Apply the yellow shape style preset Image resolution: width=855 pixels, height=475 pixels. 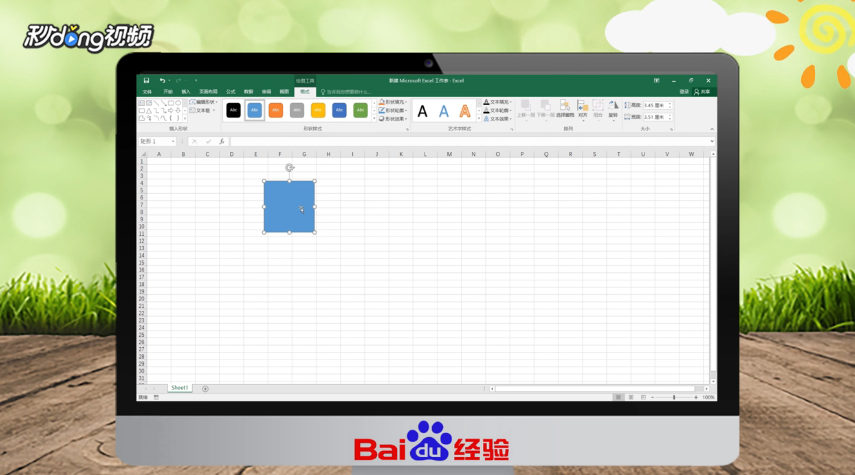coord(318,110)
